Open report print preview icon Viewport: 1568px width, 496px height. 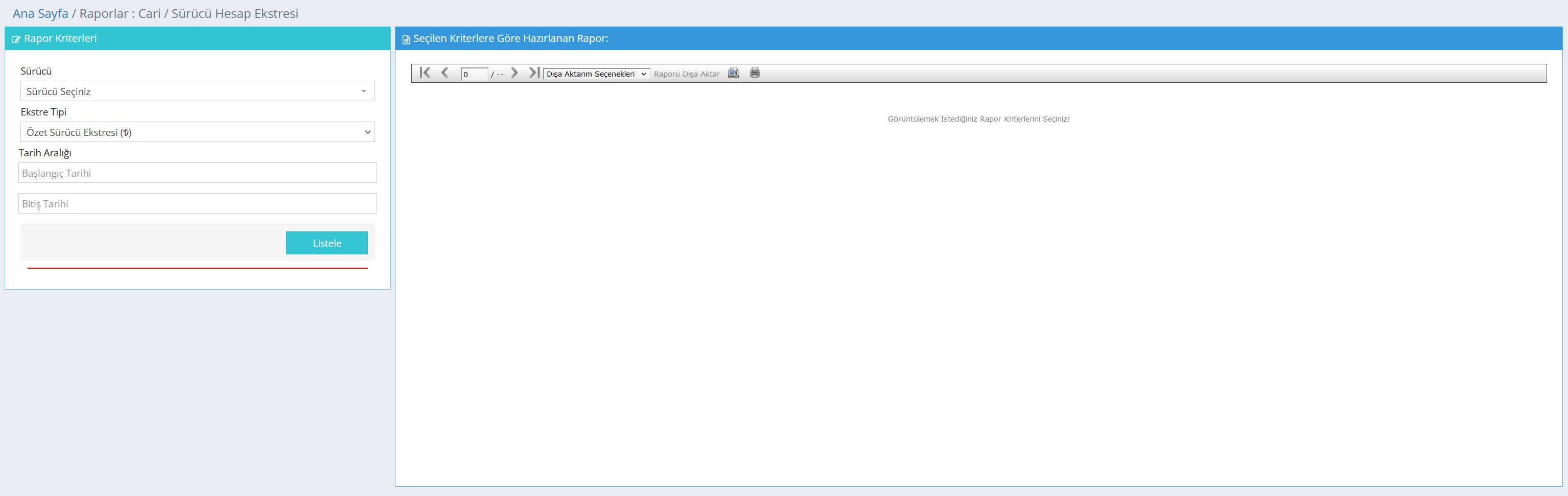click(x=734, y=73)
